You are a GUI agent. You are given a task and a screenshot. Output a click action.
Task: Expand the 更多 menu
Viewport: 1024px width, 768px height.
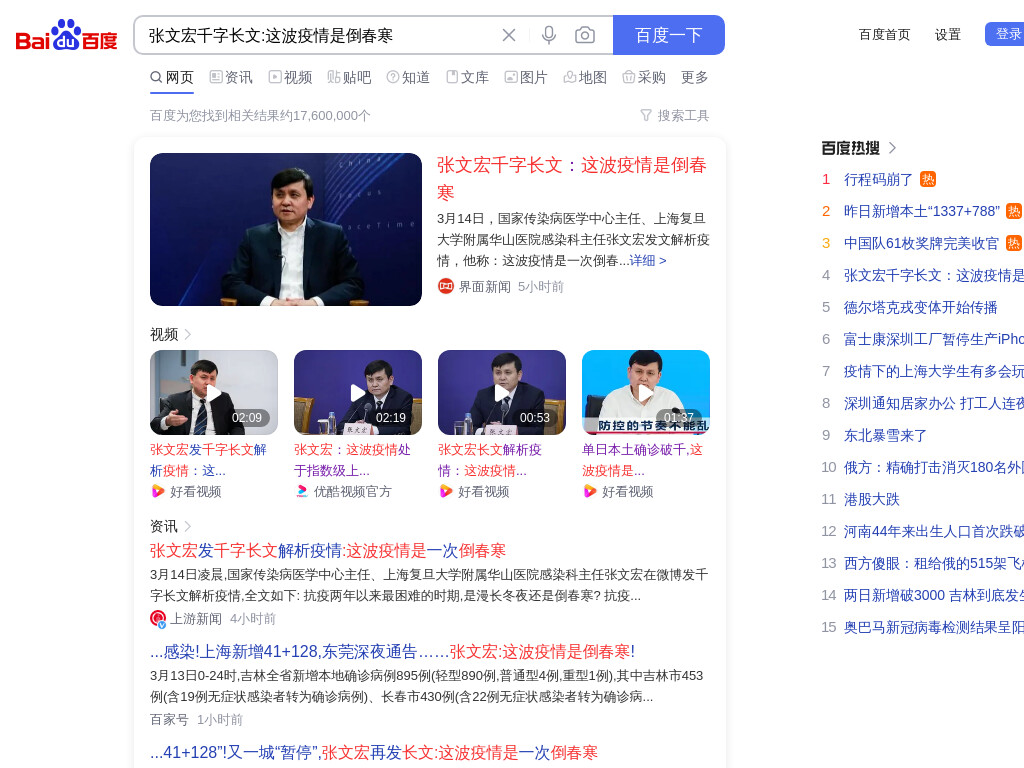[x=694, y=78]
